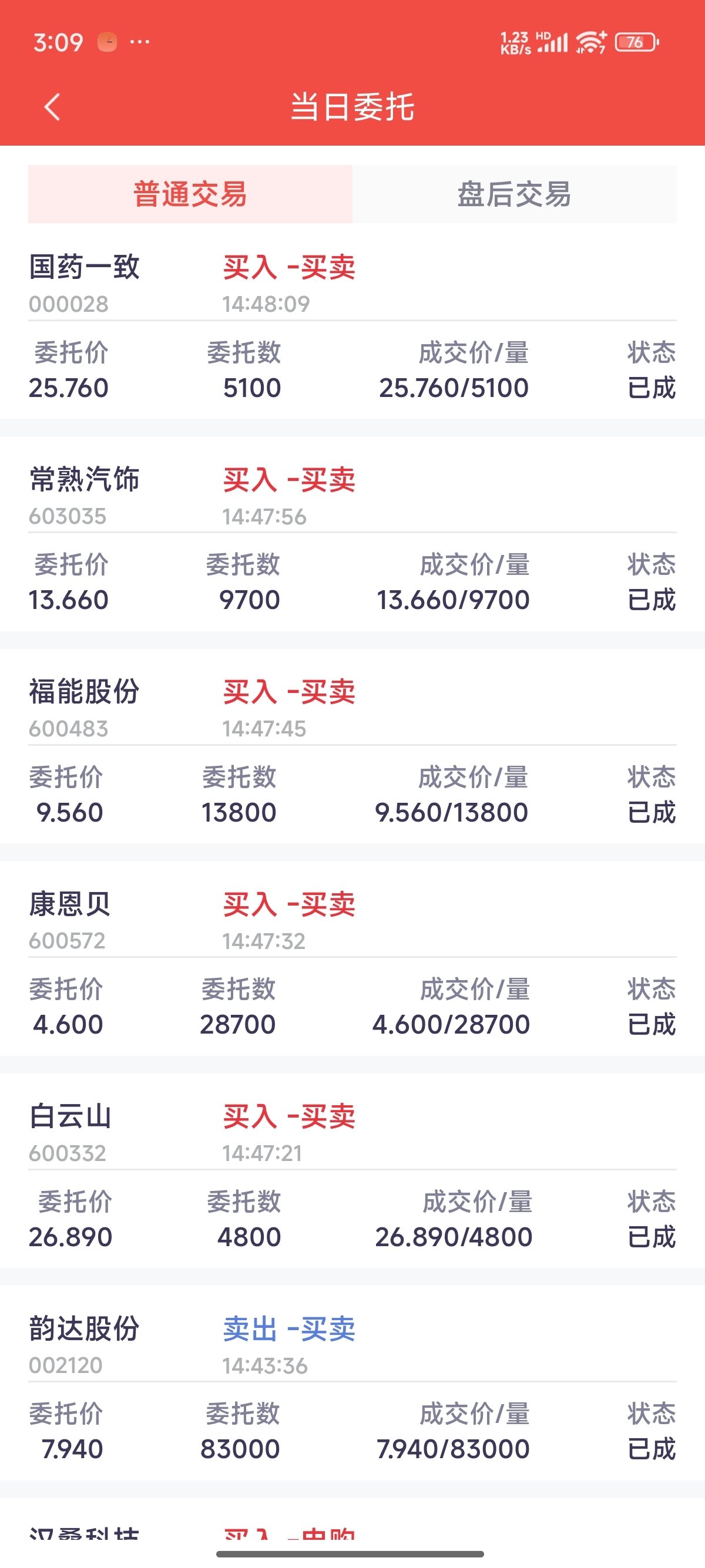Open the 白云山 order record
This screenshot has width=705, height=1568.
point(352,1177)
